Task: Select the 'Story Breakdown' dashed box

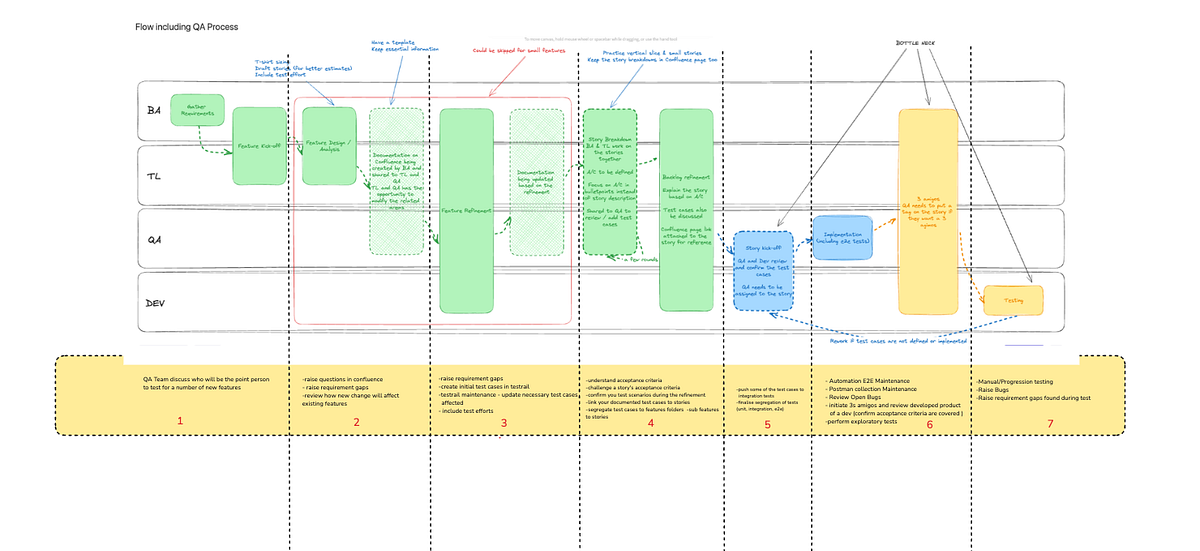Action: (610, 181)
